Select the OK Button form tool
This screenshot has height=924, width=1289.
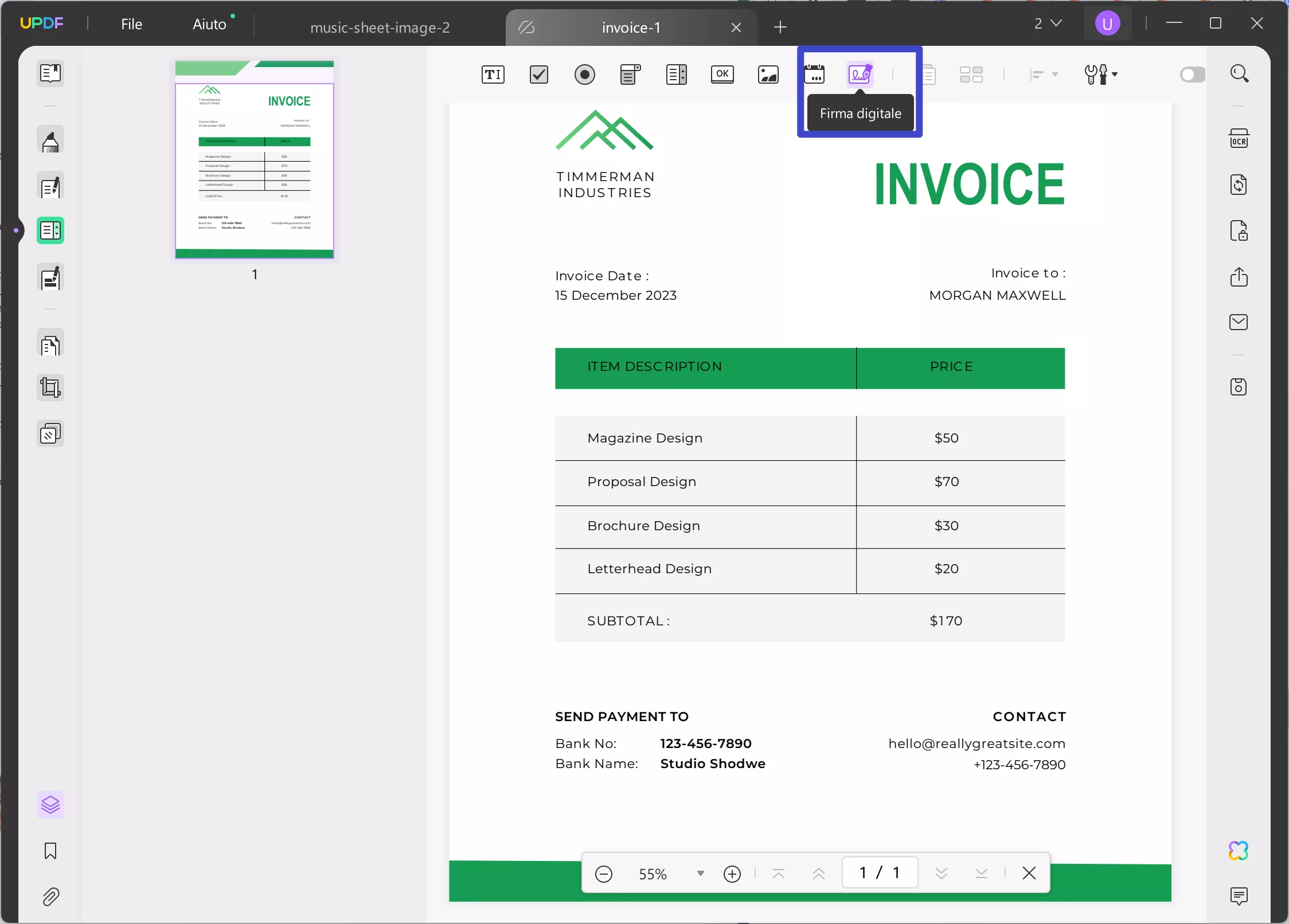coord(722,75)
